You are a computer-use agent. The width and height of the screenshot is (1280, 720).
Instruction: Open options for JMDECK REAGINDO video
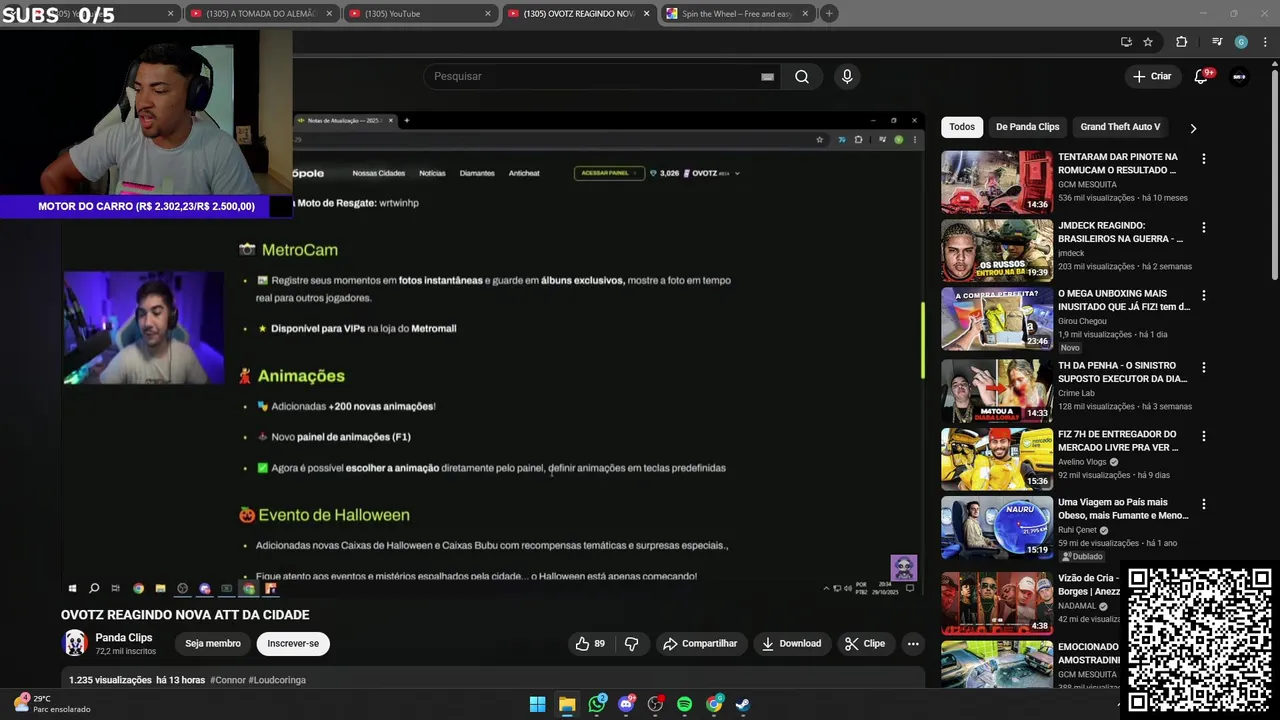pyautogui.click(x=1203, y=228)
